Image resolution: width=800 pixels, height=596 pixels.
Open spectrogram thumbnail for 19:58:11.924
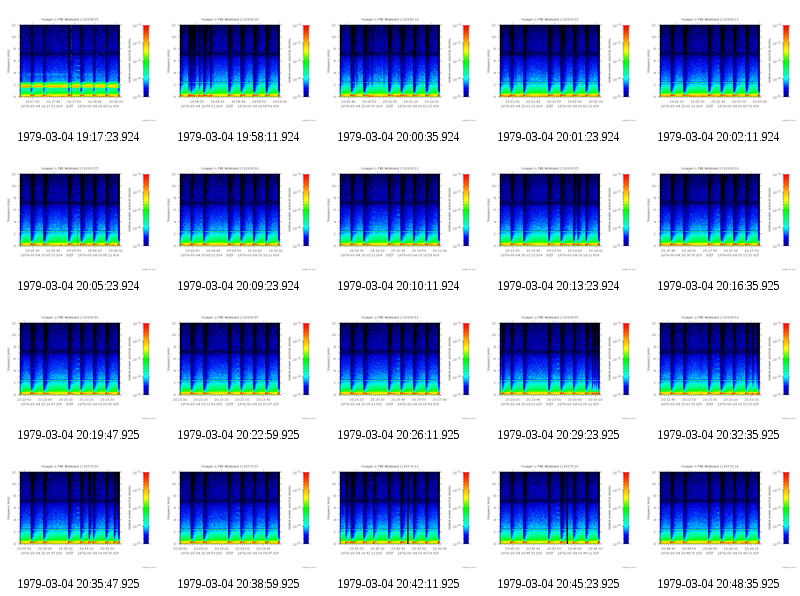(240, 69)
